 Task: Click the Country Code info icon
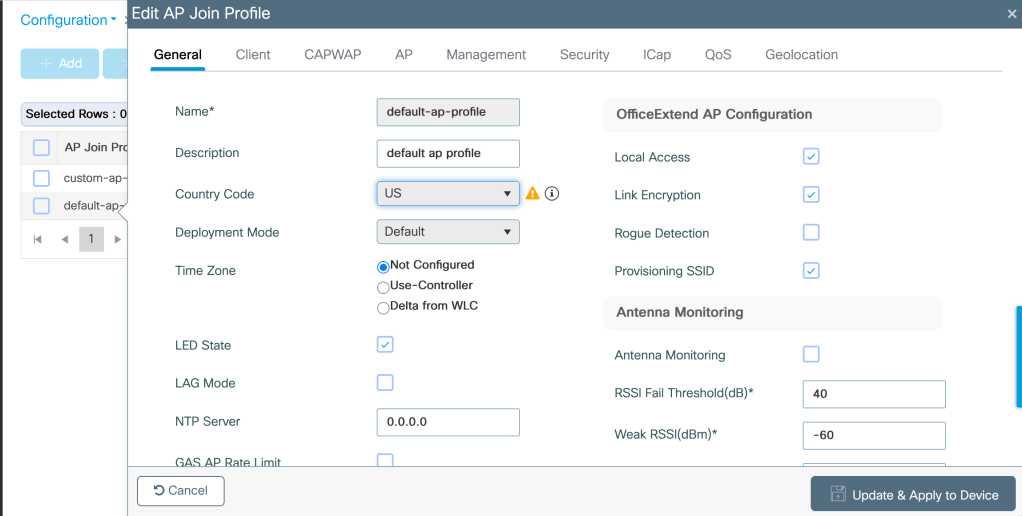(x=551, y=193)
